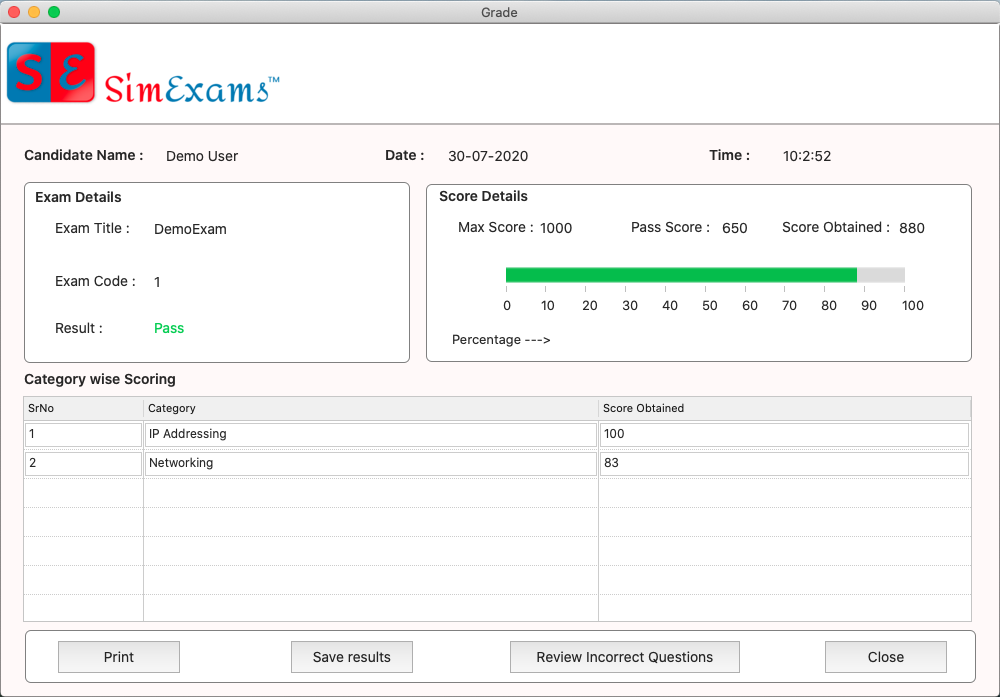This screenshot has width=1000, height=697.
Task: Click the Percentage ---> label
Action: click(x=501, y=340)
